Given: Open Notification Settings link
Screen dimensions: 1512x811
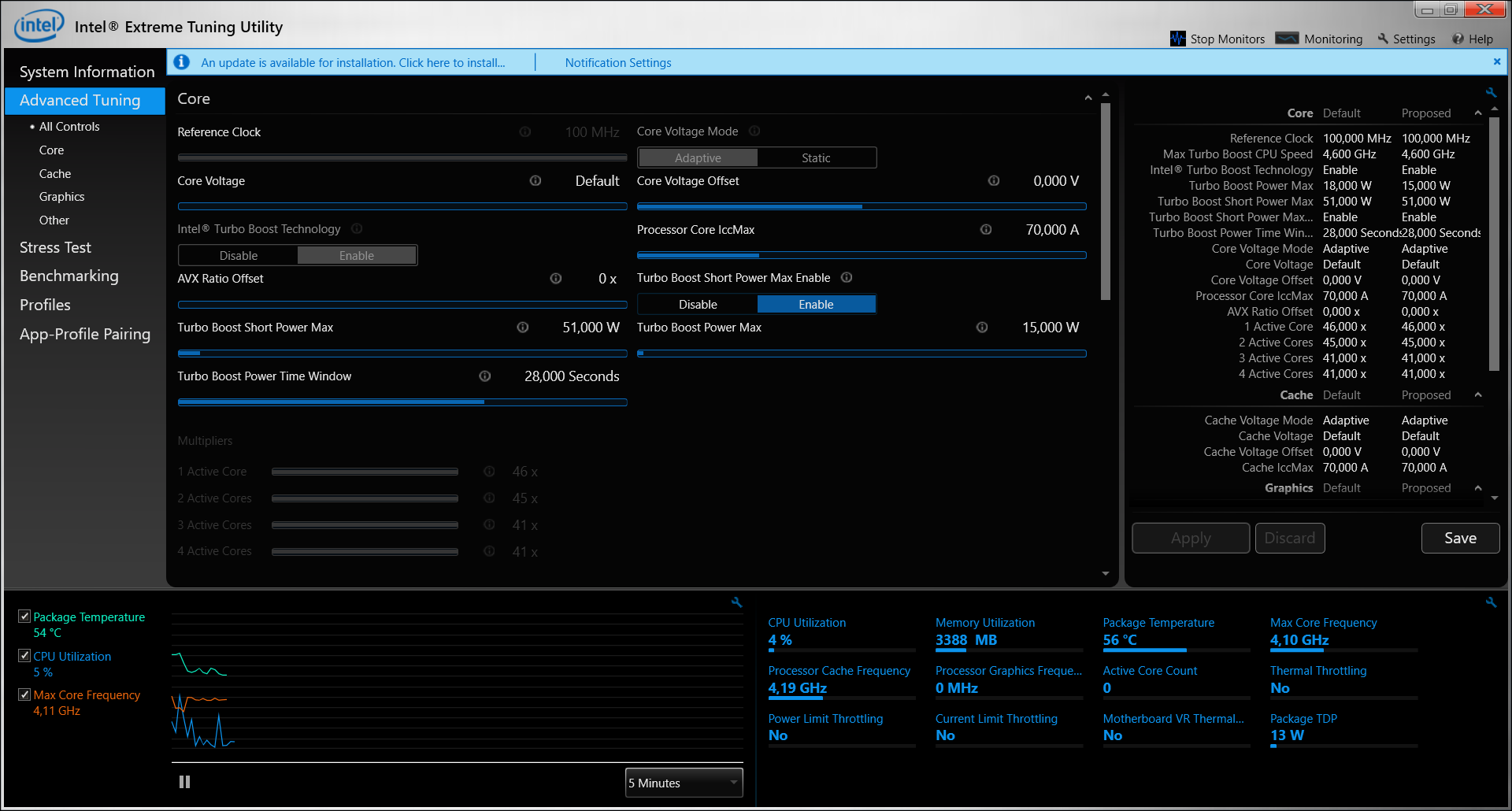Looking at the screenshot, I should pos(618,62).
